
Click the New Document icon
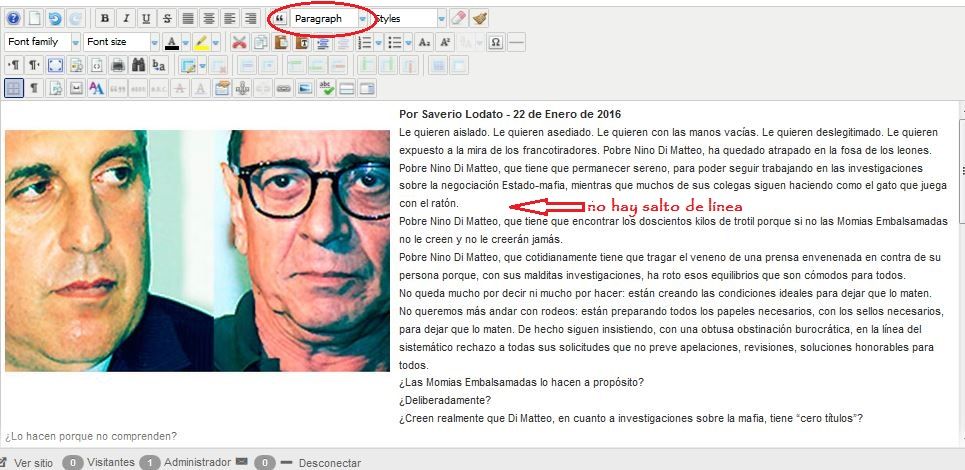(x=34, y=18)
